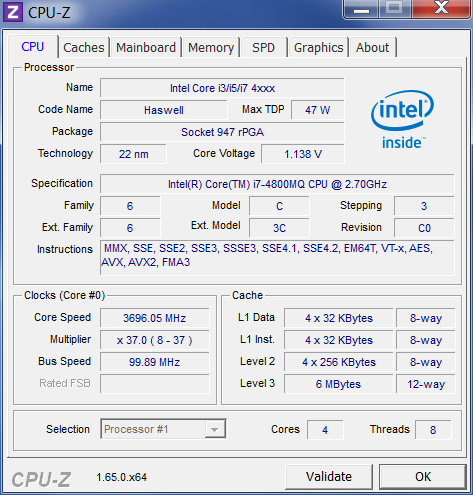Switch to the Caches tab
Screen dimensions: 473x495
(x=84, y=47)
